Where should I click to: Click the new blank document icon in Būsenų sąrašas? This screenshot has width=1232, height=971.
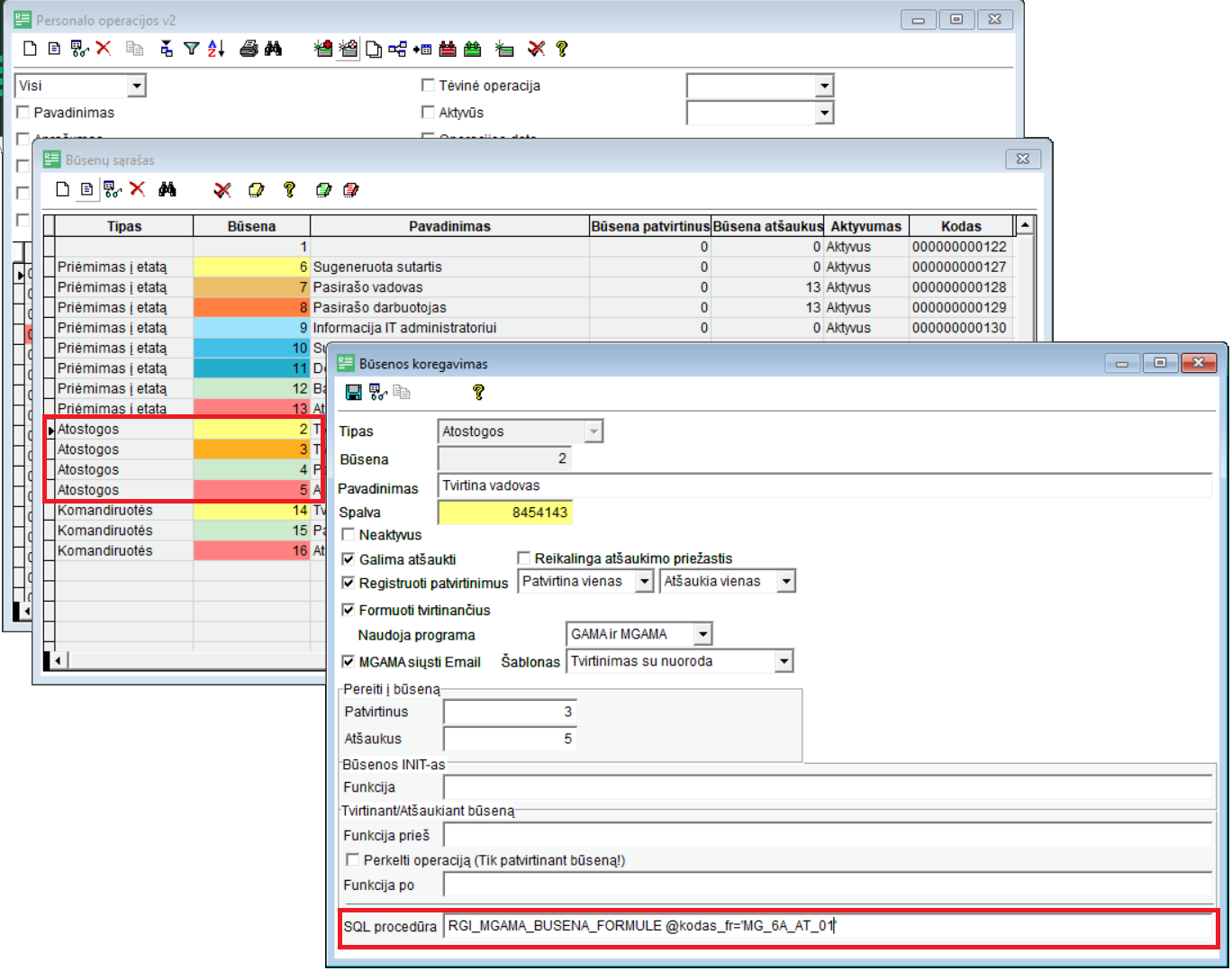coord(62,189)
